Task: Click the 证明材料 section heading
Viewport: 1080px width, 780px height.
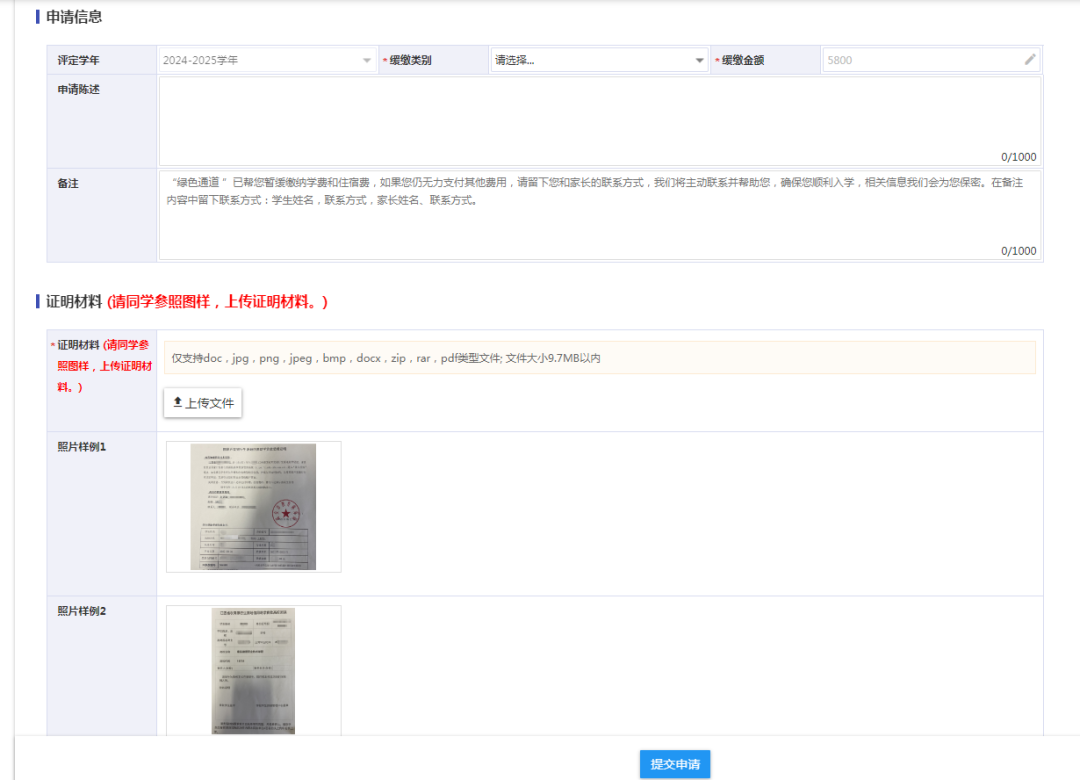Action: point(74,301)
